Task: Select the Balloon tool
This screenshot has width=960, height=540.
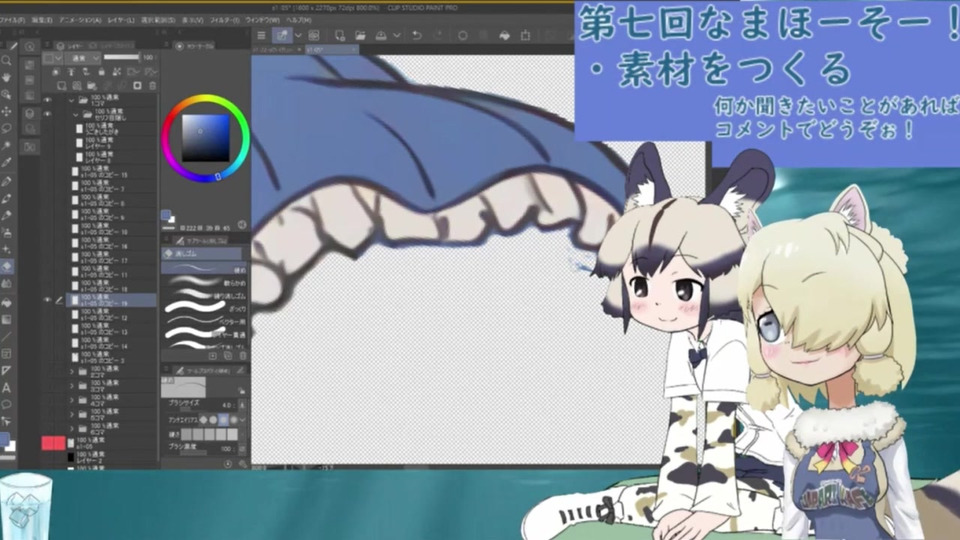Action: tap(7, 404)
